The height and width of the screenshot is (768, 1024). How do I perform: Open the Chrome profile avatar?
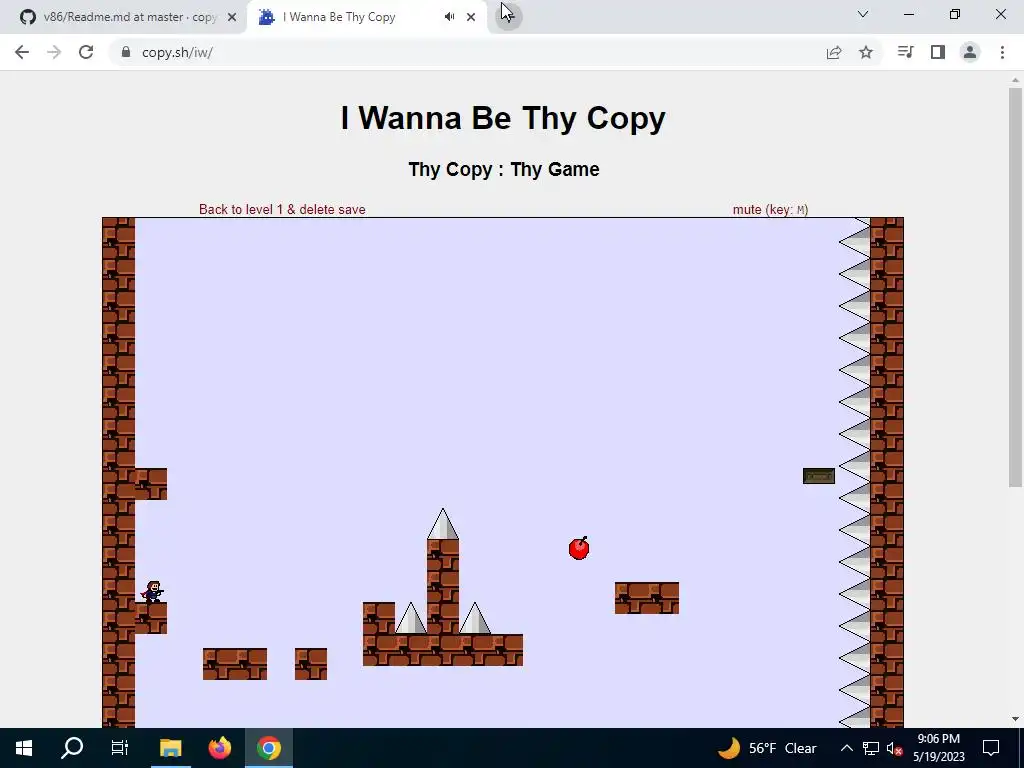[x=970, y=52]
